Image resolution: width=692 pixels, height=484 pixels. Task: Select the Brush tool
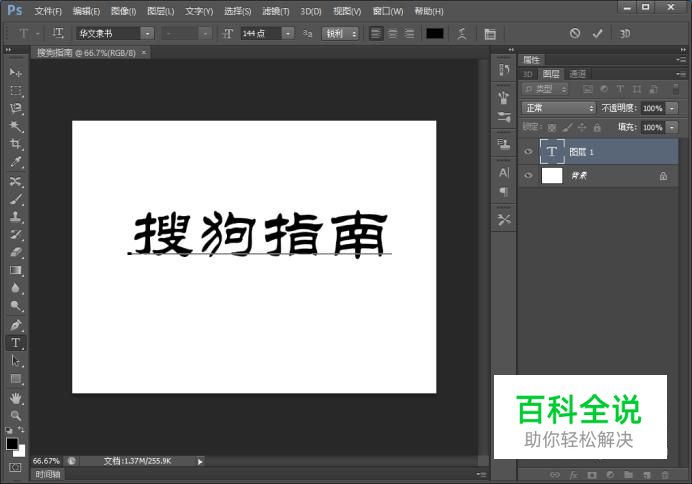(x=15, y=199)
